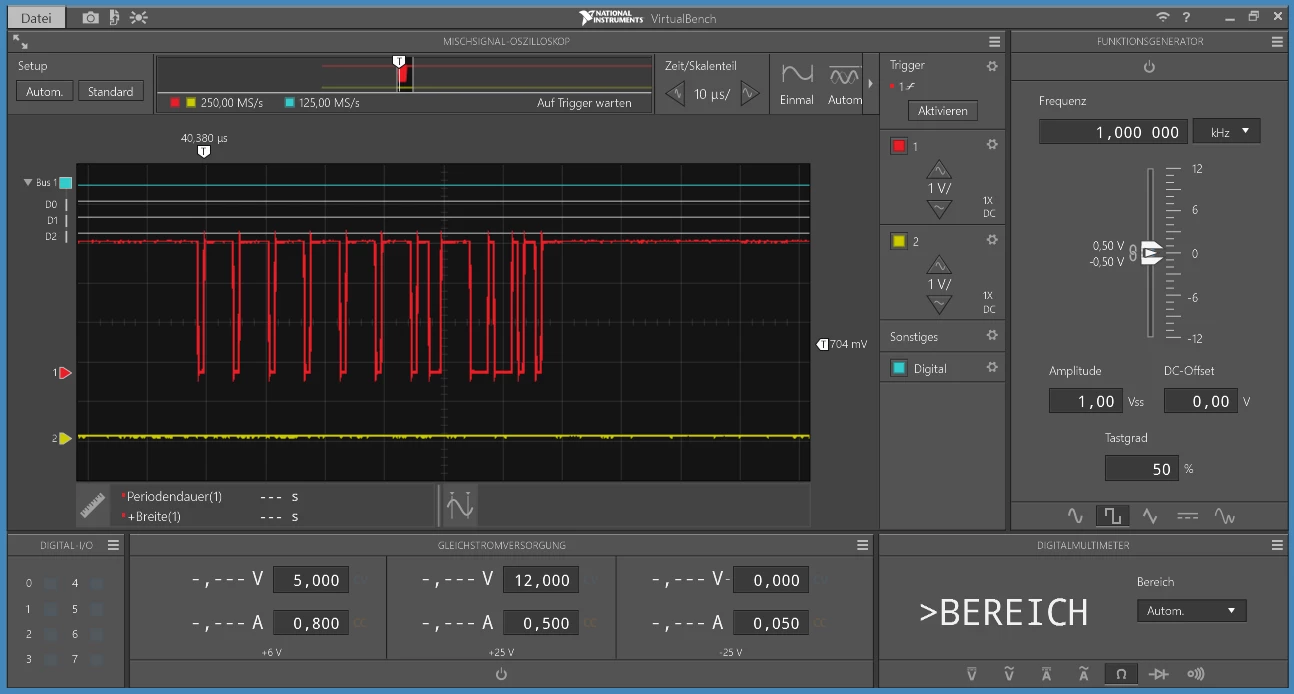Click the Tastgrad 50 input field
This screenshot has height=694, width=1294.
[x=1142, y=468]
